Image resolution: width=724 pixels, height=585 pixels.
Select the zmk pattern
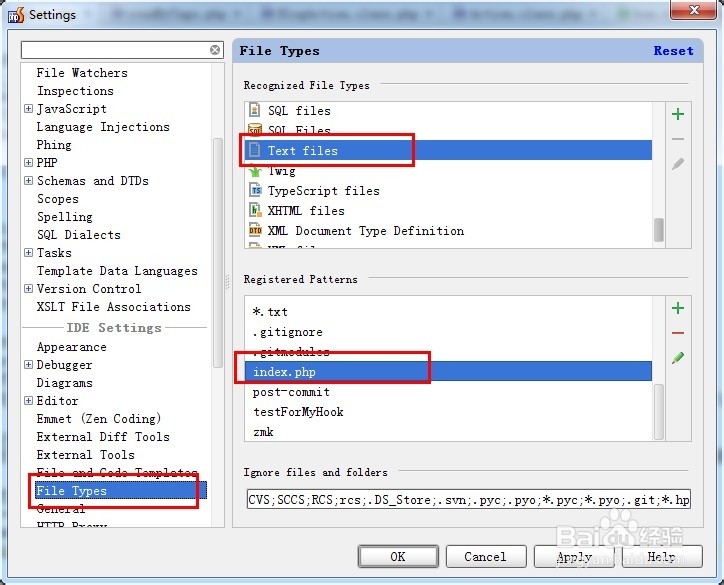coord(448,432)
